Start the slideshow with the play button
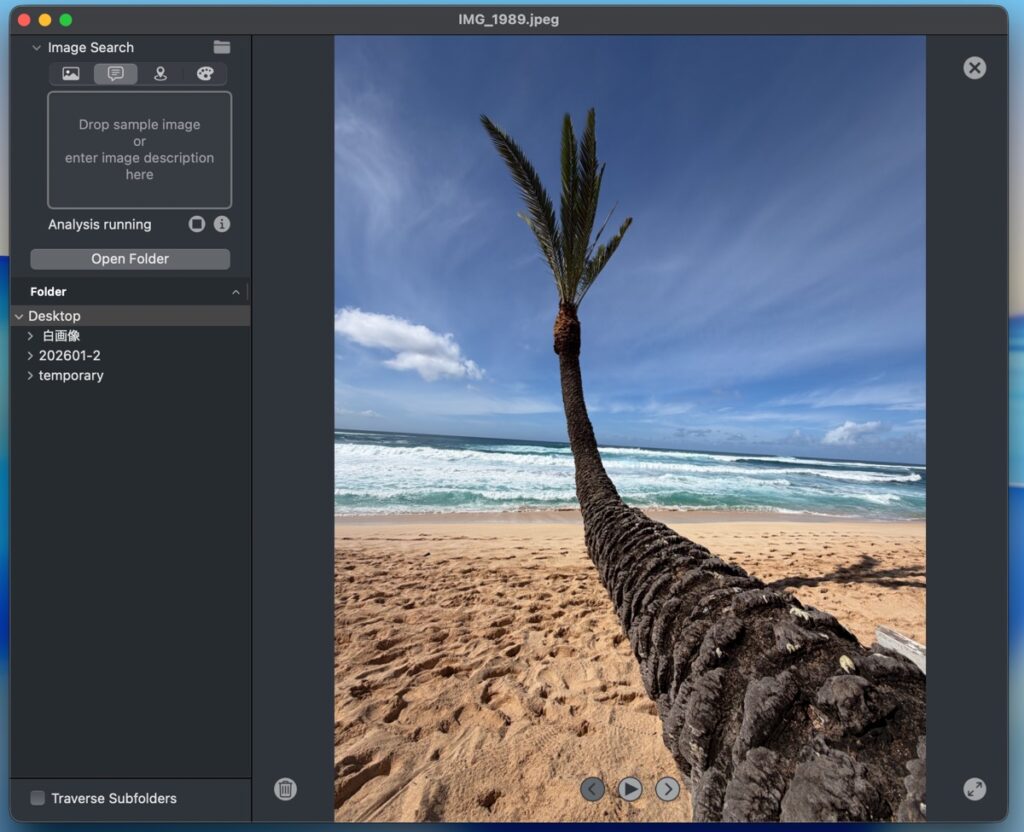This screenshot has height=832, width=1024. 629,789
